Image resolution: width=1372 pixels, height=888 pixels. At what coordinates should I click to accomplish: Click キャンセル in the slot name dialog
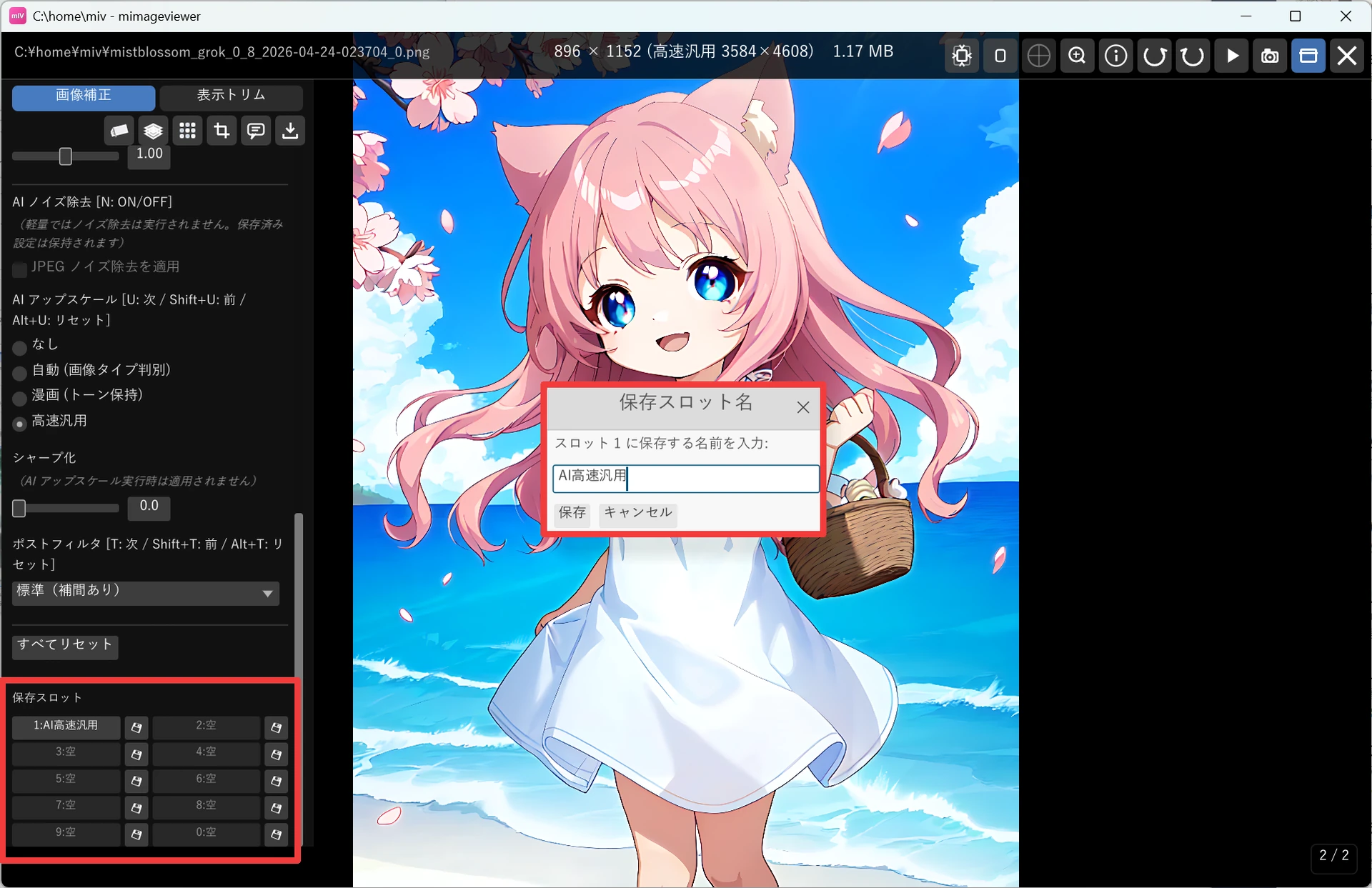tap(638, 513)
